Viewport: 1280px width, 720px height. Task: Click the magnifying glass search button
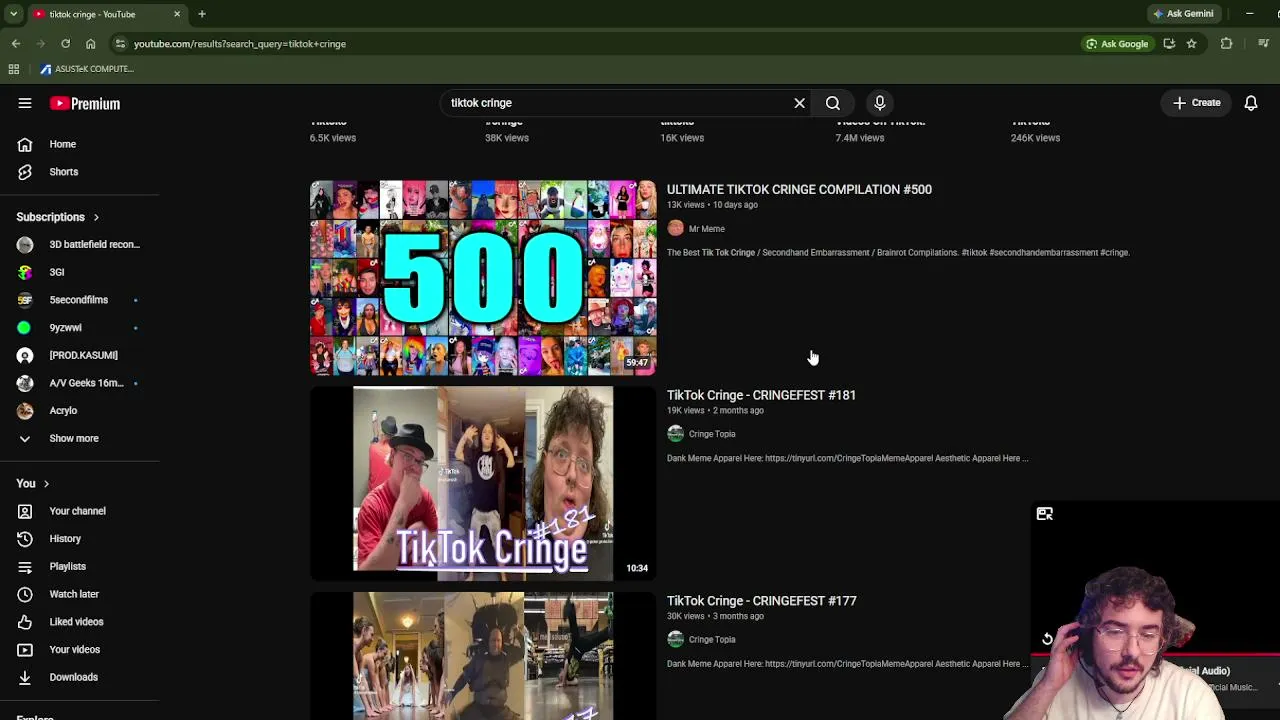833,103
